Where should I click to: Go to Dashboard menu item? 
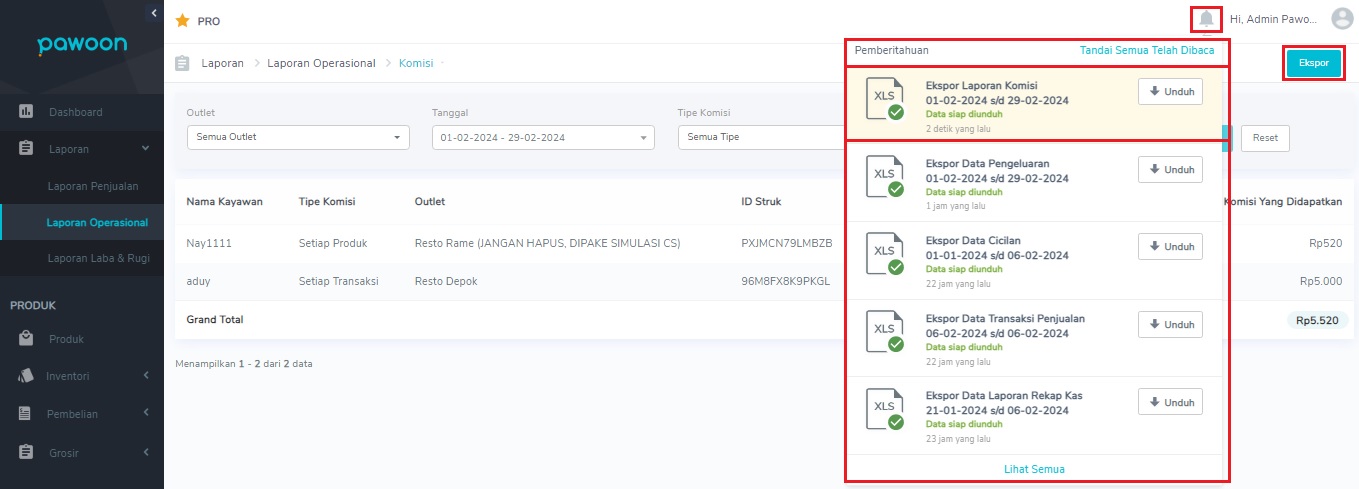(76, 112)
